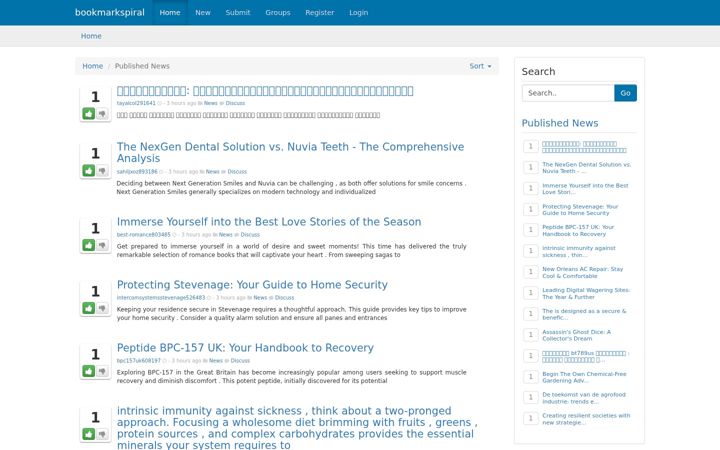Image resolution: width=720 pixels, height=450 pixels.
Task: Sidebar: open The NexGen Dental Solution link
Action: point(586,168)
